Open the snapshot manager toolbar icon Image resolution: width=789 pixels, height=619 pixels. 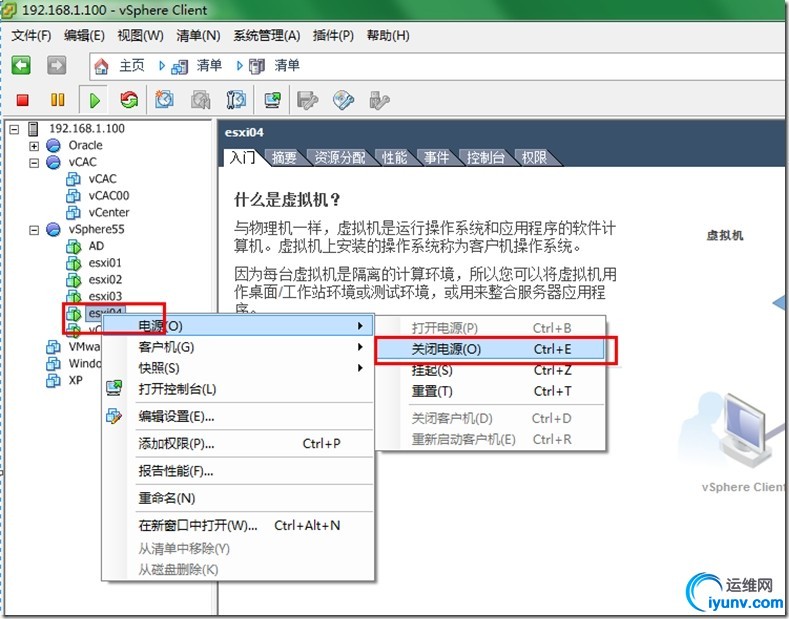pos(236,100)
